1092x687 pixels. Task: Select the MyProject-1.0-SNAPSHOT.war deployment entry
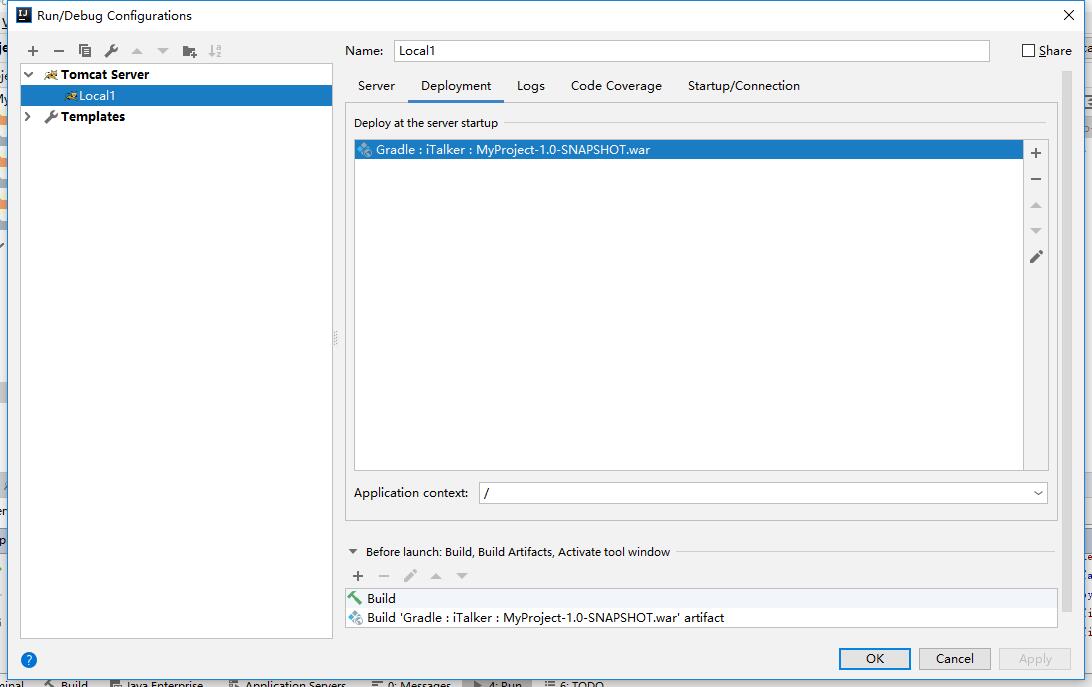pos(688,150)
